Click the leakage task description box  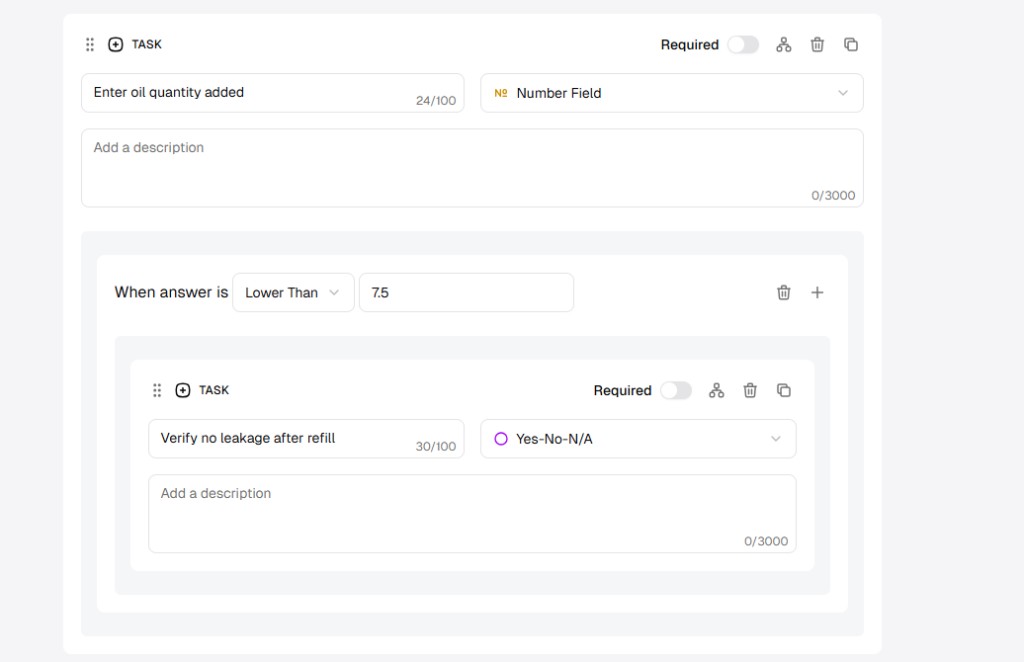tap(472, 514)
